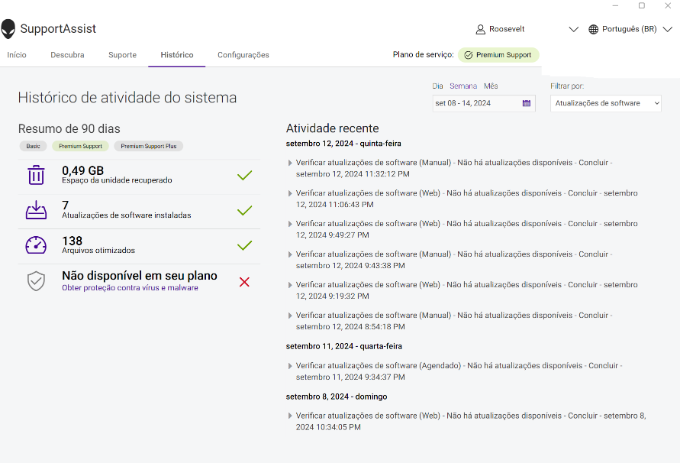Open the Configurações tab
Screen dimensions: 680x463
pyautogui.click(x=243, y=55)
